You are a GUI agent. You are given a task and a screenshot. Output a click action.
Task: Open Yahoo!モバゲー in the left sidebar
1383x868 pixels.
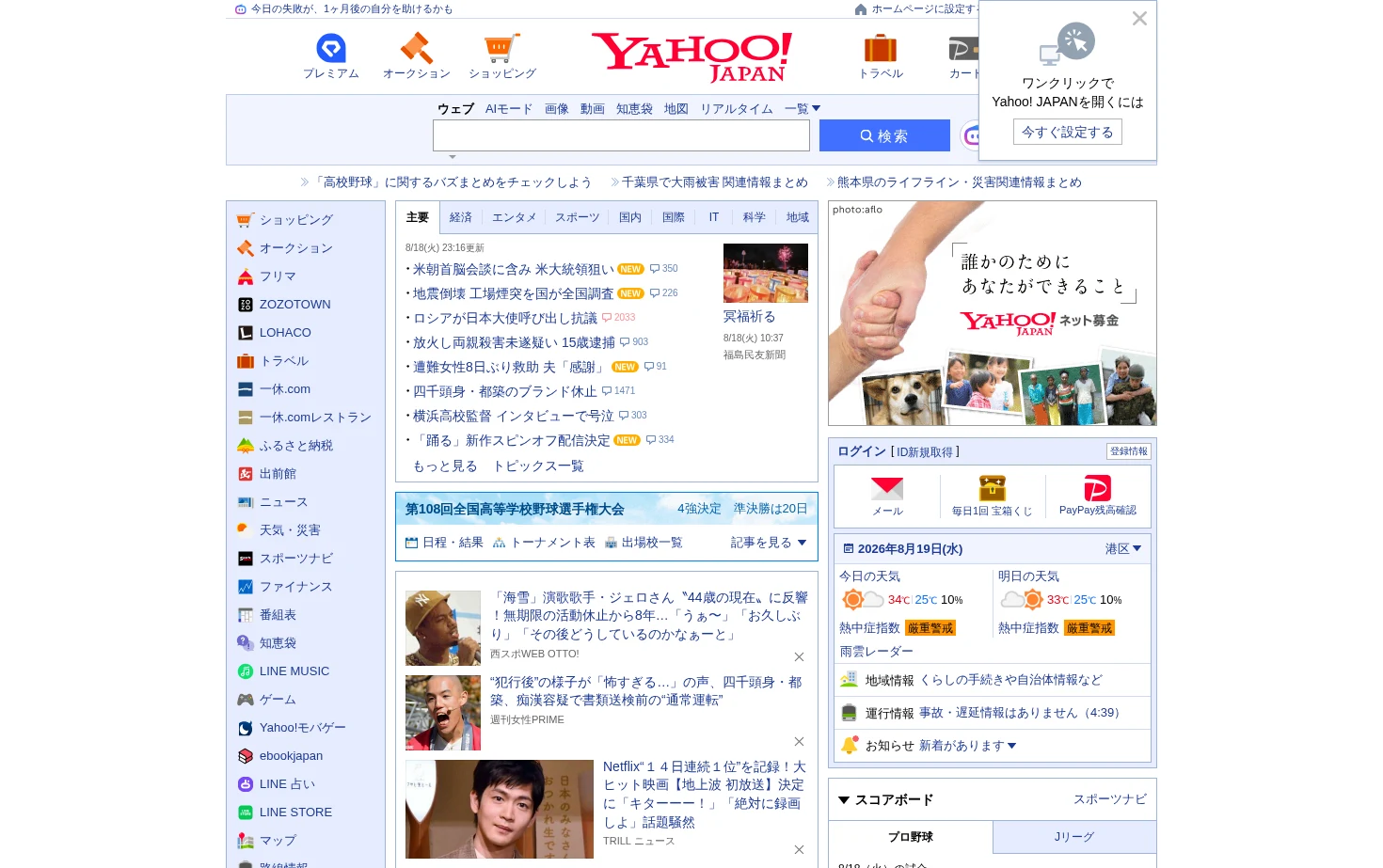[x=292, y=728]
